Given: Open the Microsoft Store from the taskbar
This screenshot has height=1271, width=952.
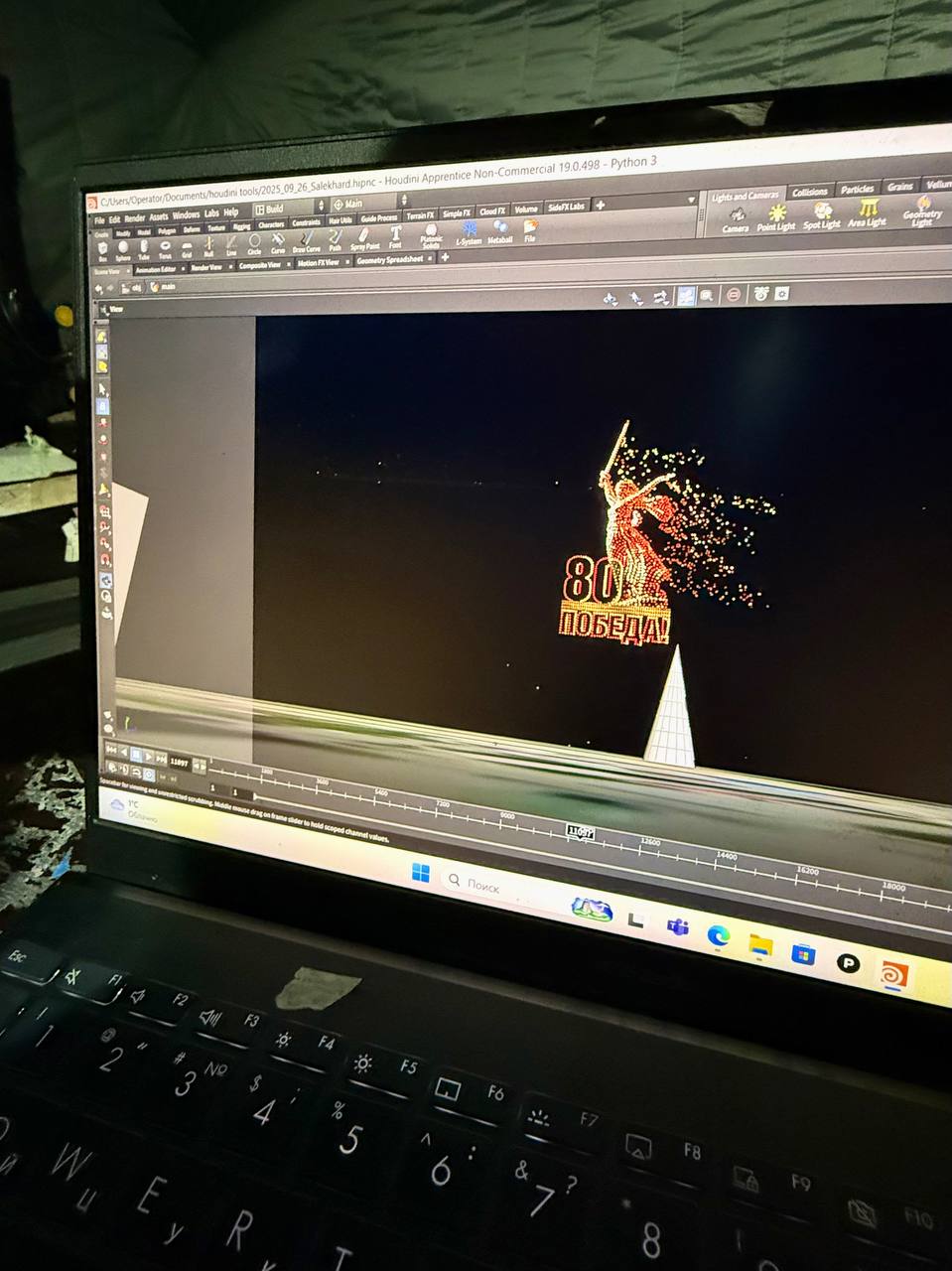Looking at the screenshot, I should pyautogui.click(x=803, y=953).
